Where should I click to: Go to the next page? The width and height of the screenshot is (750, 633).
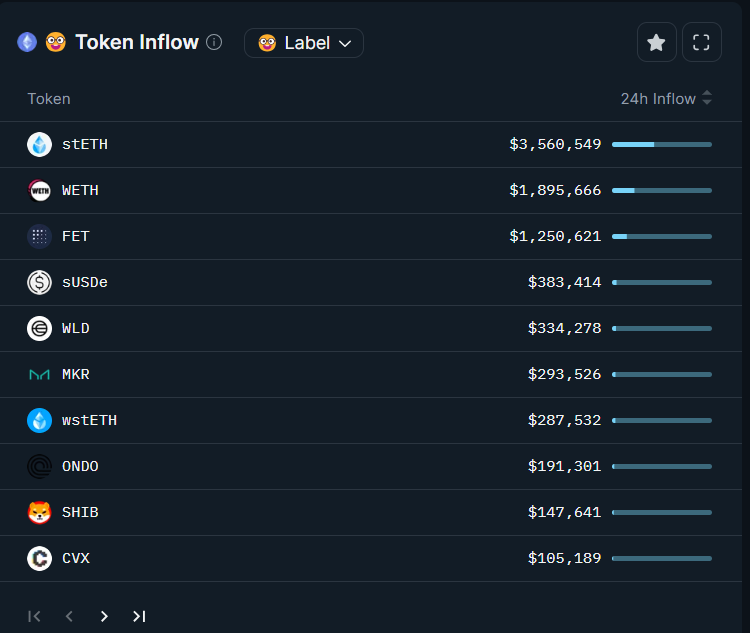(104, 616)
